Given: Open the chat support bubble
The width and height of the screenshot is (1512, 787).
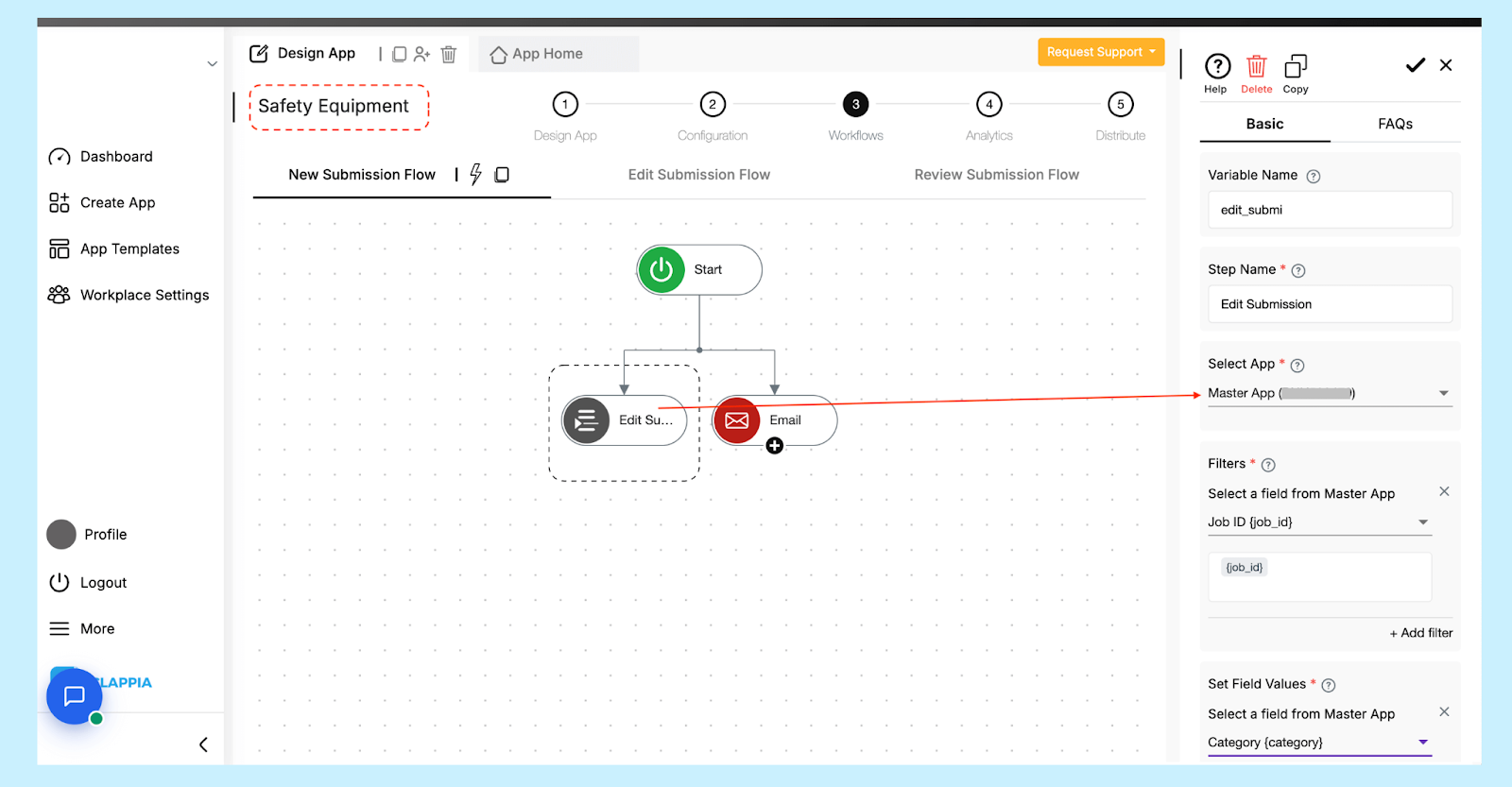Looking at the screenshot, I should pyautogui.click(x=75, y=696).
